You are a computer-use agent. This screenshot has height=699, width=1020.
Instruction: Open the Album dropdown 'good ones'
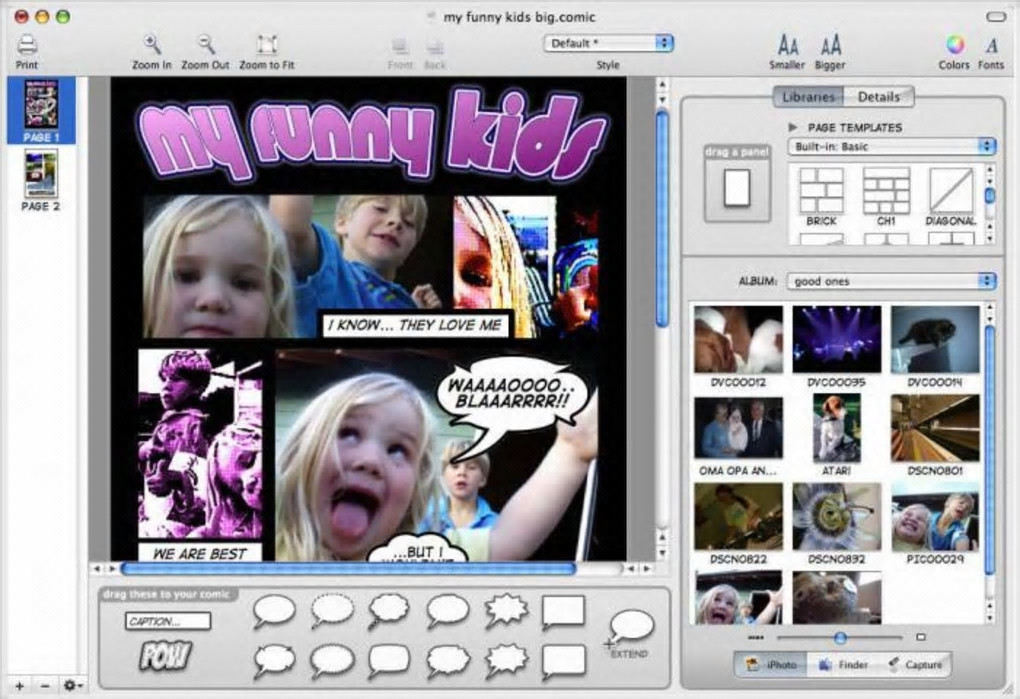click(891, 281)
